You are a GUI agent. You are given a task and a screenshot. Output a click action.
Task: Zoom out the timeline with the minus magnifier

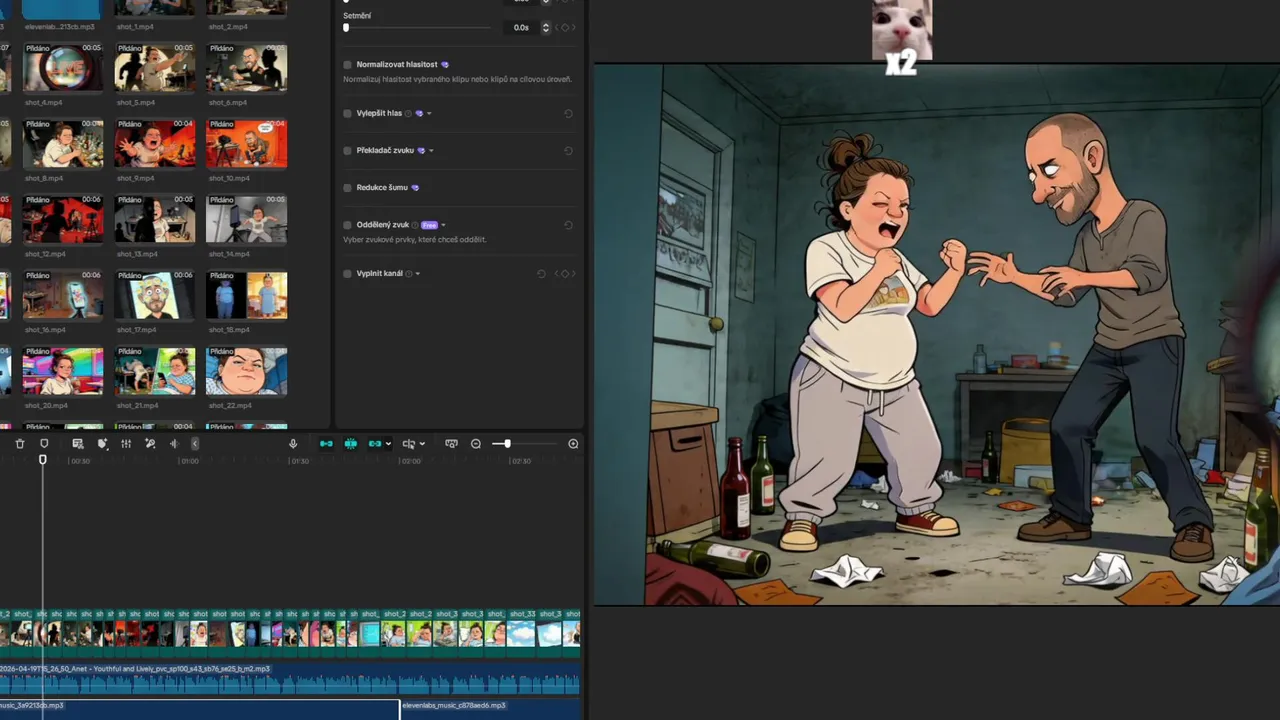476,444
